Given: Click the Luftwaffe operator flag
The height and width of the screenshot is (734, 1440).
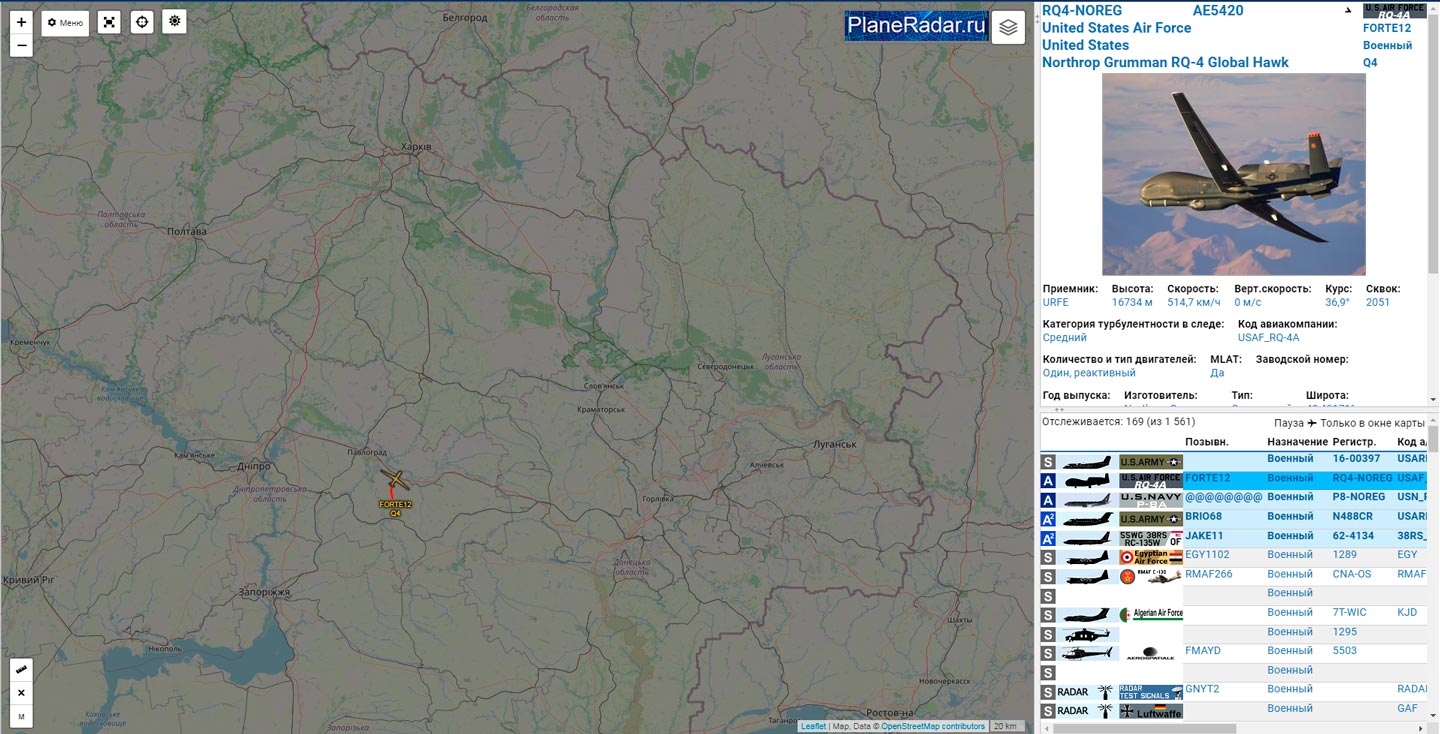Looking at the screenshot, I should (1151, 711).
